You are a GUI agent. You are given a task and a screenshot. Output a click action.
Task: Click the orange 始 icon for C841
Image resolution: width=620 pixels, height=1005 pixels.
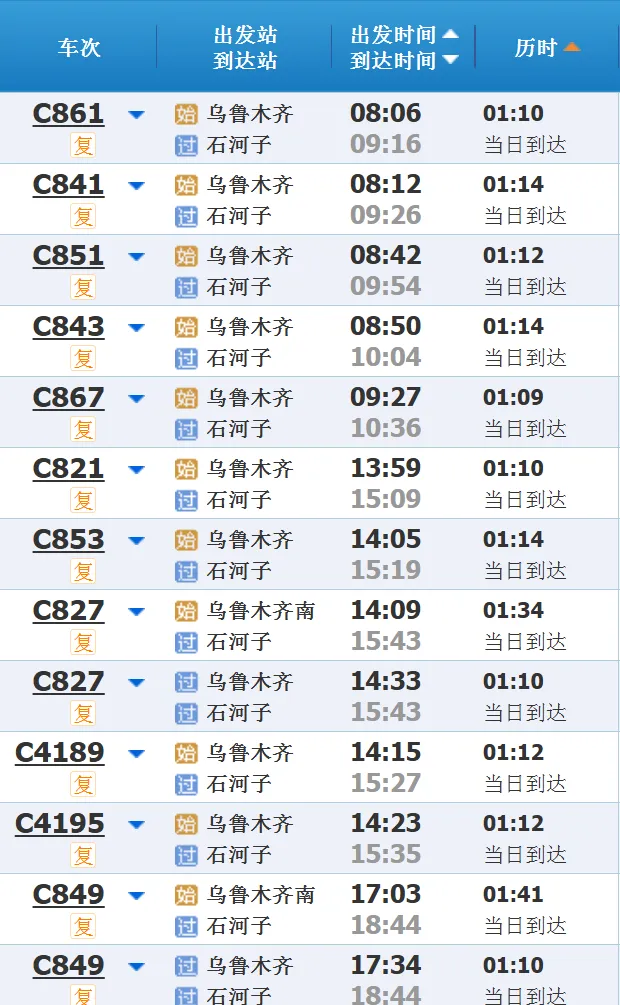pyautogui.click(x=186, y=185)
